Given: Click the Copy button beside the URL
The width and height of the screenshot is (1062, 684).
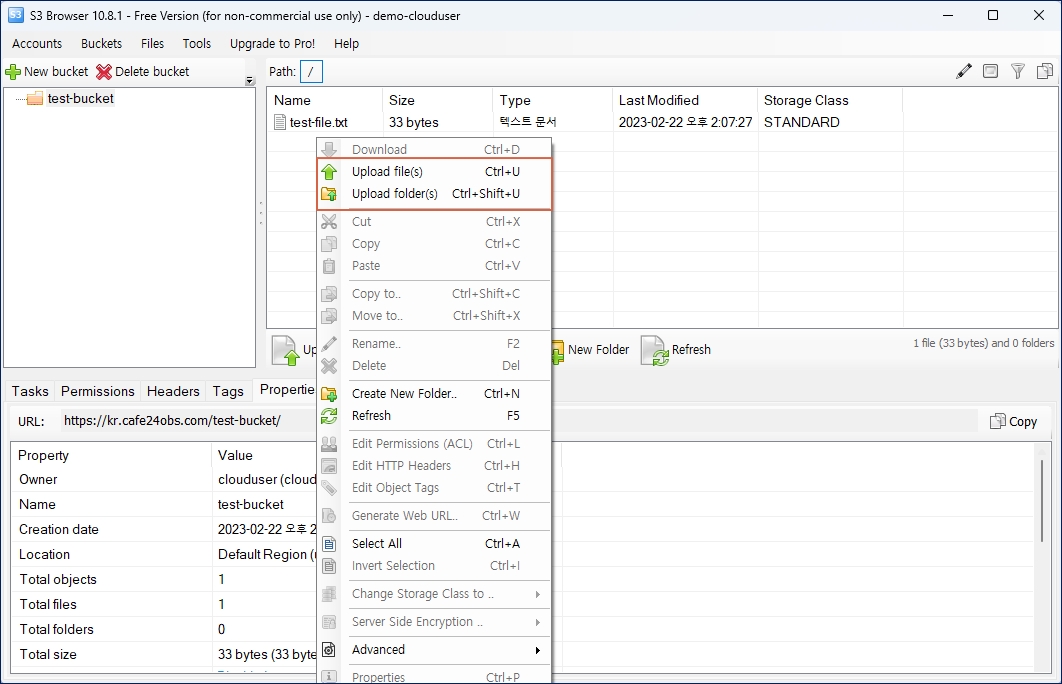Looking at the screenshot, I should click(x=1013, y=422).
